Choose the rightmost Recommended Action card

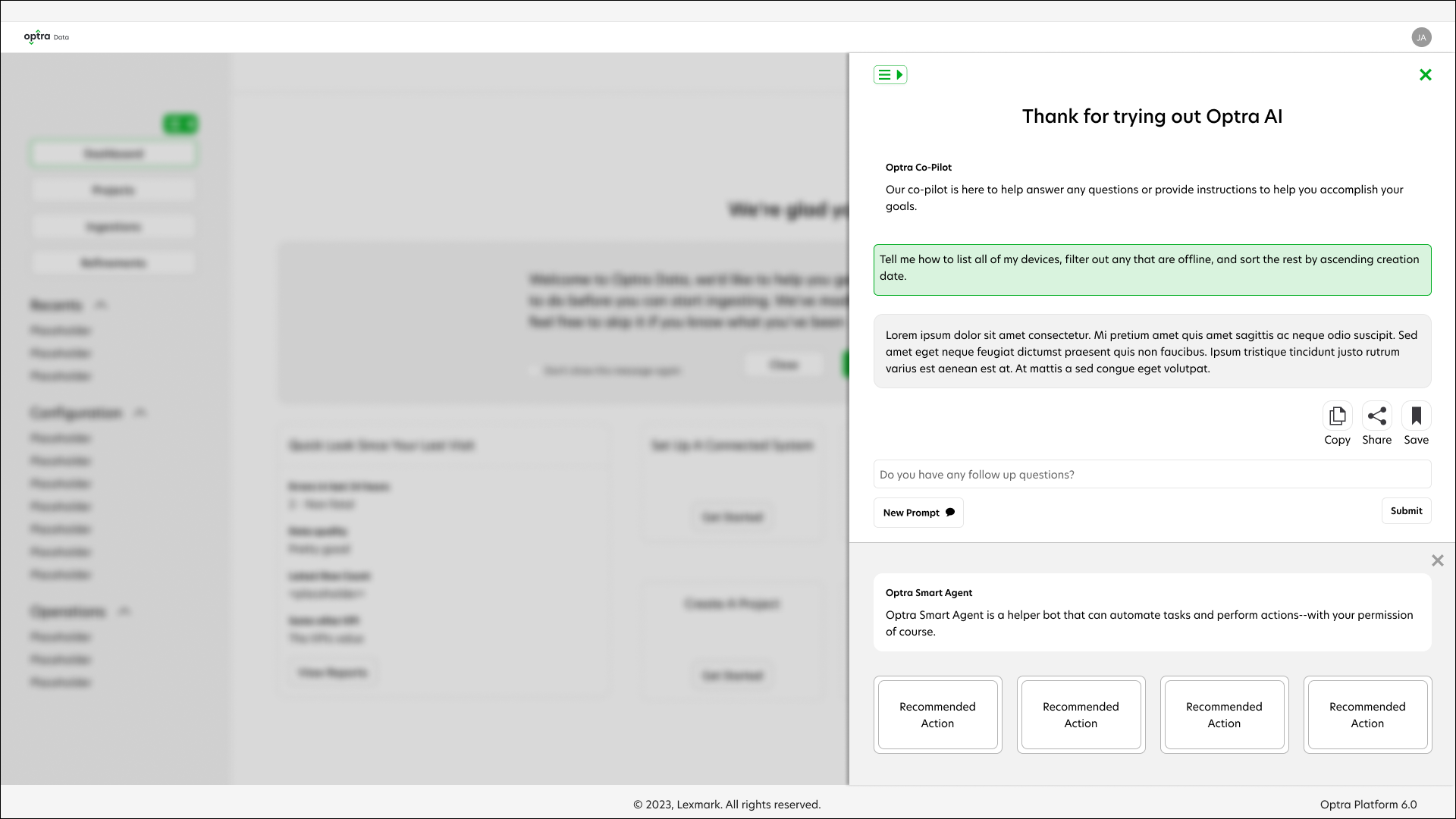coord(1367,714)
